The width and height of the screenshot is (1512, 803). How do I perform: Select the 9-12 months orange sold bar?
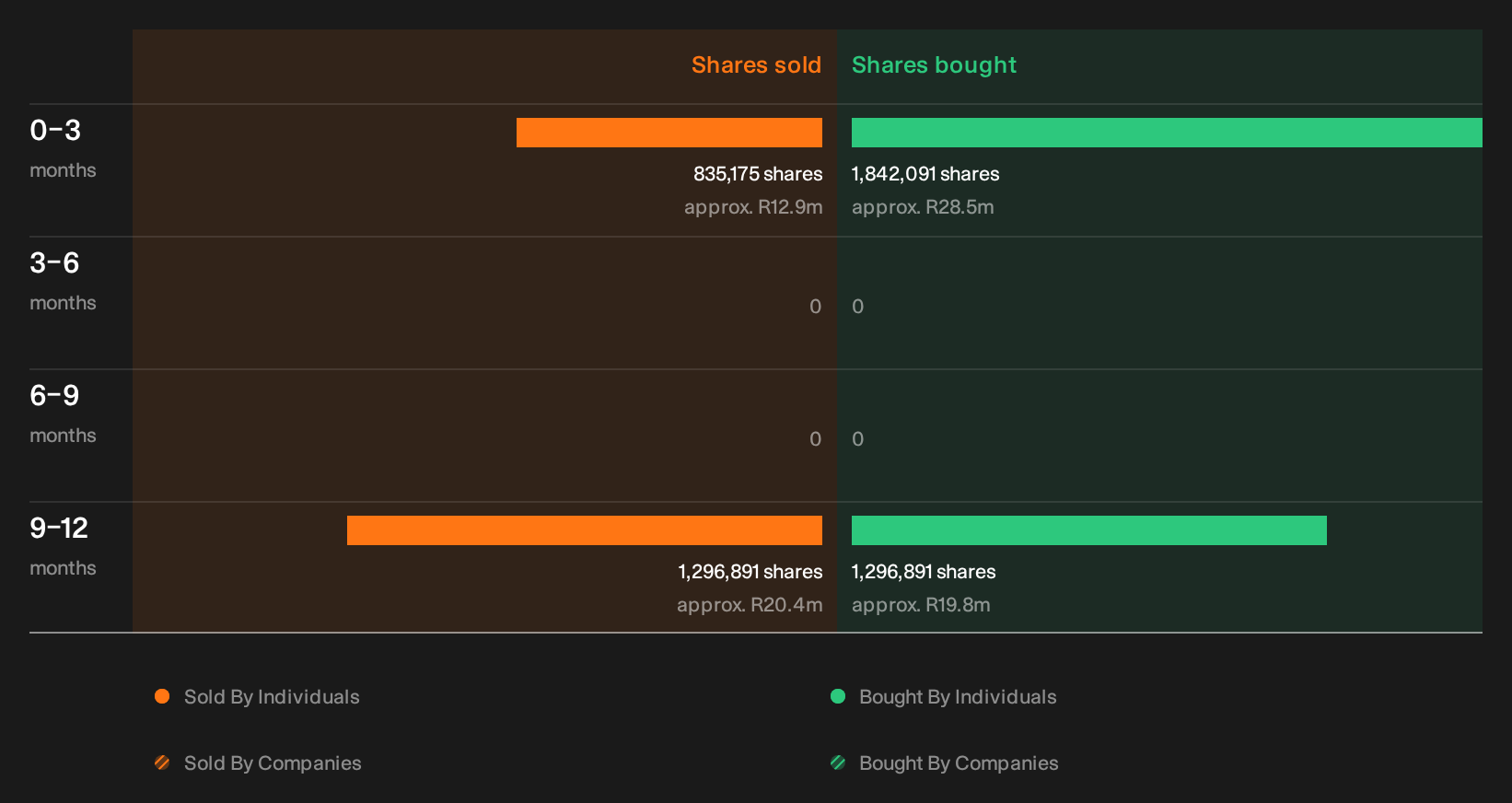(585, 530)
